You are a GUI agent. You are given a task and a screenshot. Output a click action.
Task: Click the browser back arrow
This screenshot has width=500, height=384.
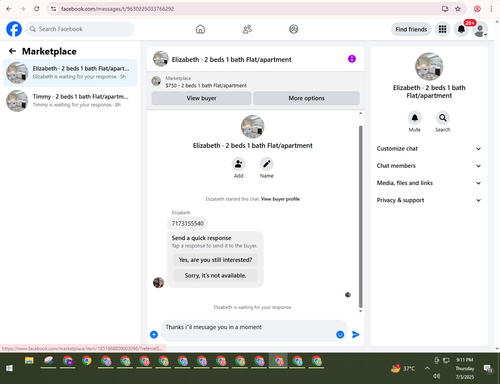click(x=9, y=9)
